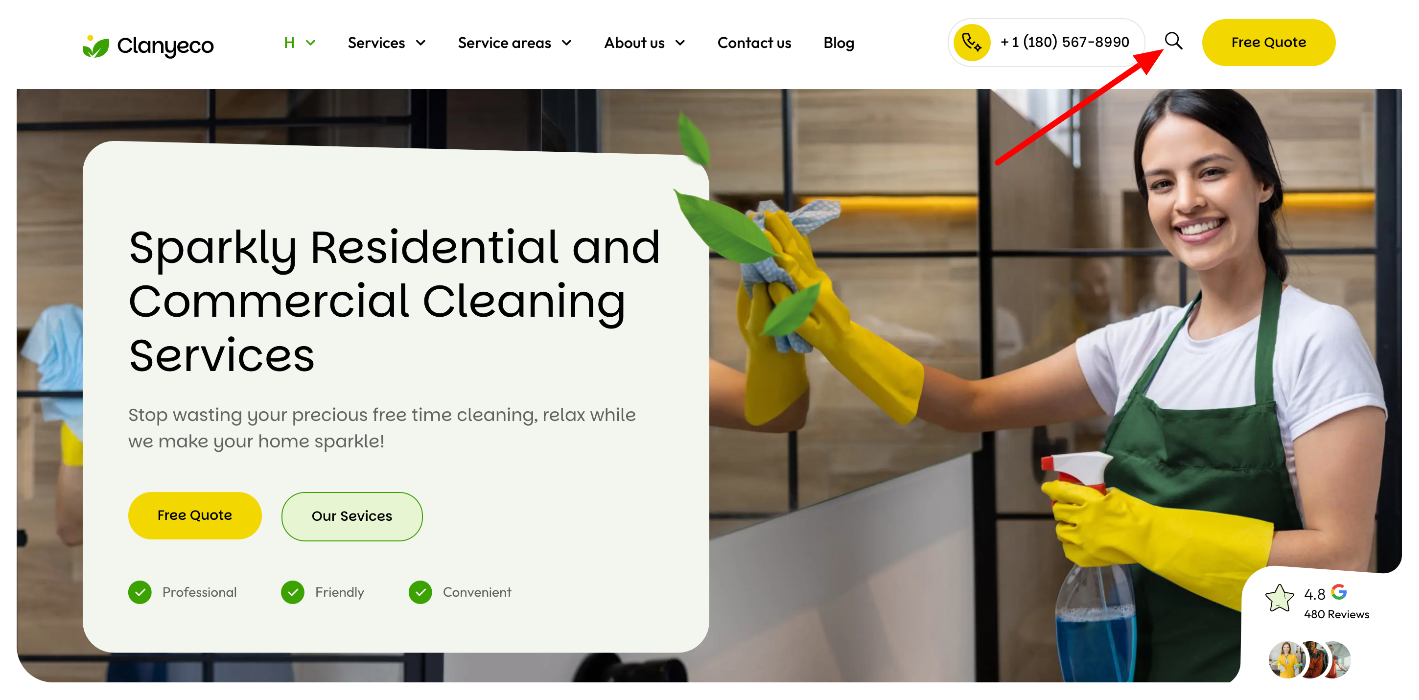Go to Contact us page

[754, 43]
